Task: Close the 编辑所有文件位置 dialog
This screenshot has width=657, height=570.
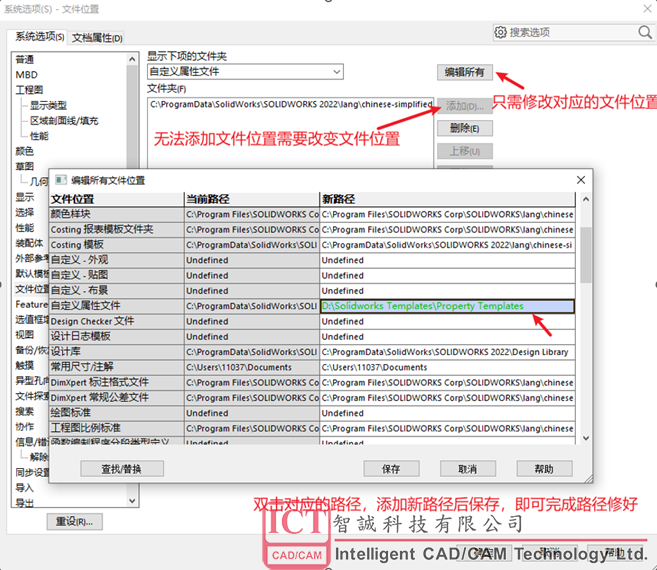Action: (x=581, y=180)
